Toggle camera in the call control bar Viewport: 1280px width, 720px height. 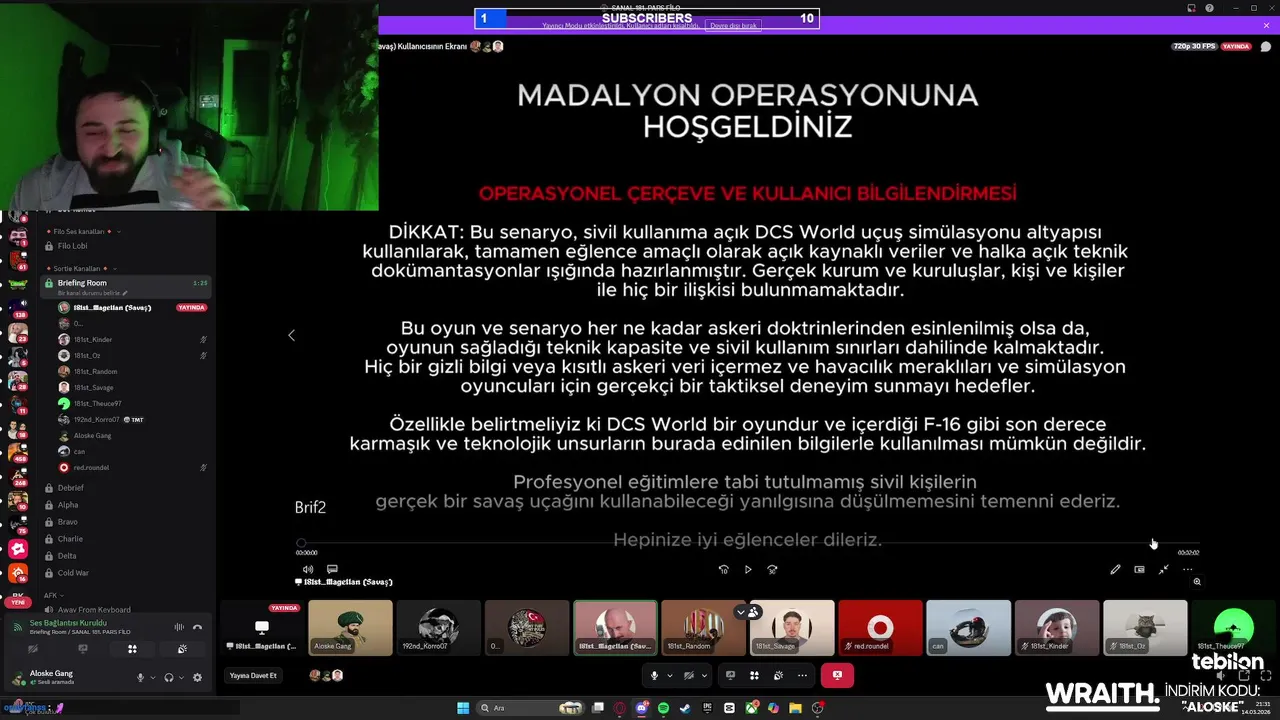(x=689, y=675)
